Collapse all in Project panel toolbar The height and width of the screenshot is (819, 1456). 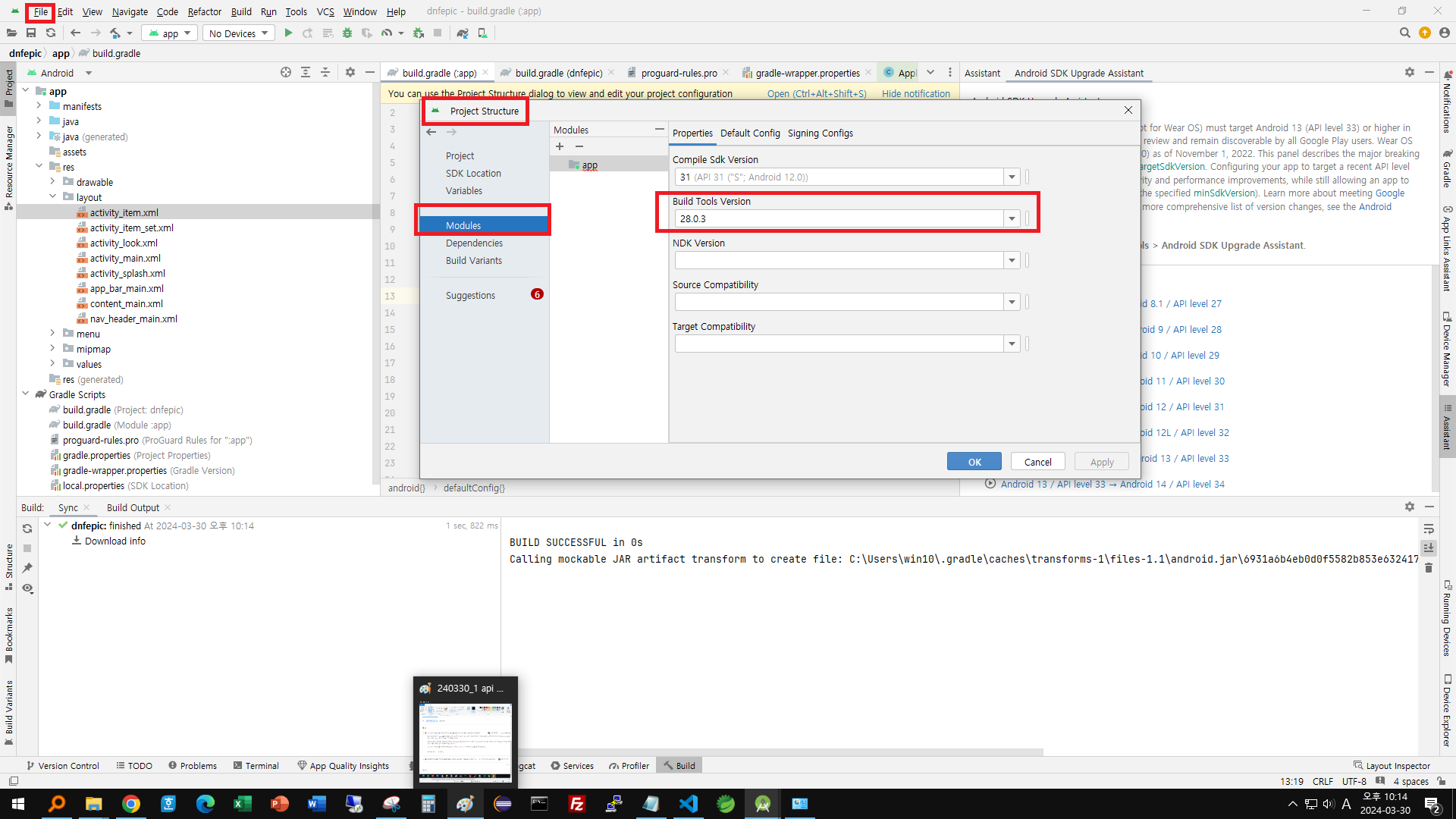coord(325,73)
